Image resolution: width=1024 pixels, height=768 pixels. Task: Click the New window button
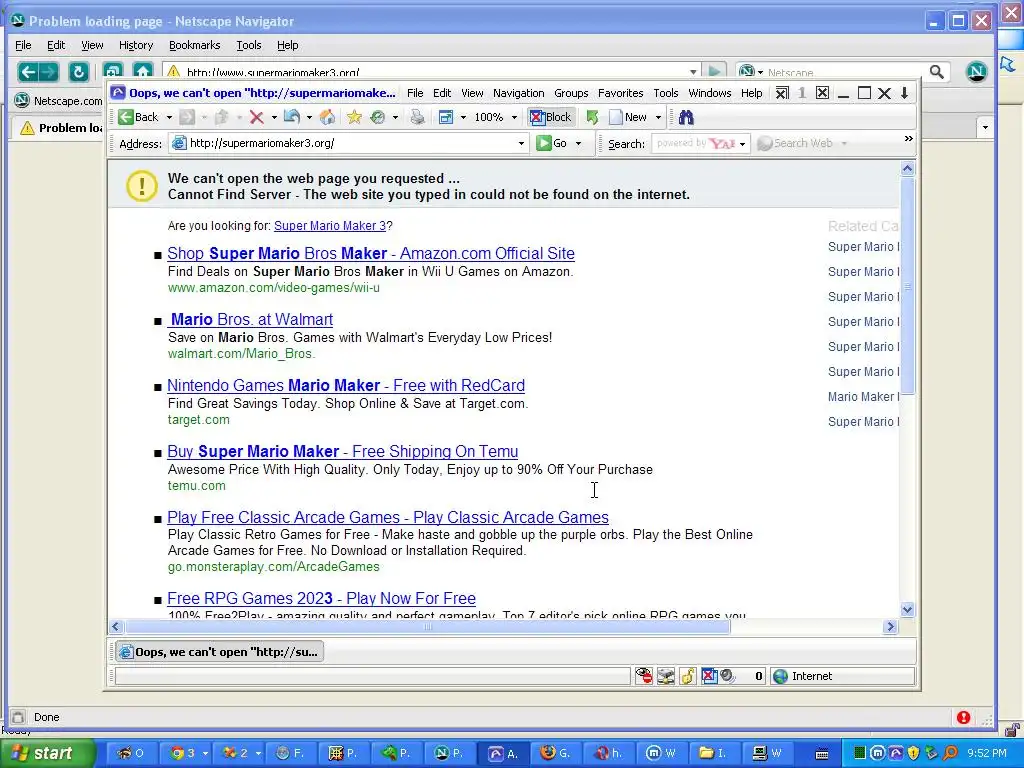pos(628,118)
